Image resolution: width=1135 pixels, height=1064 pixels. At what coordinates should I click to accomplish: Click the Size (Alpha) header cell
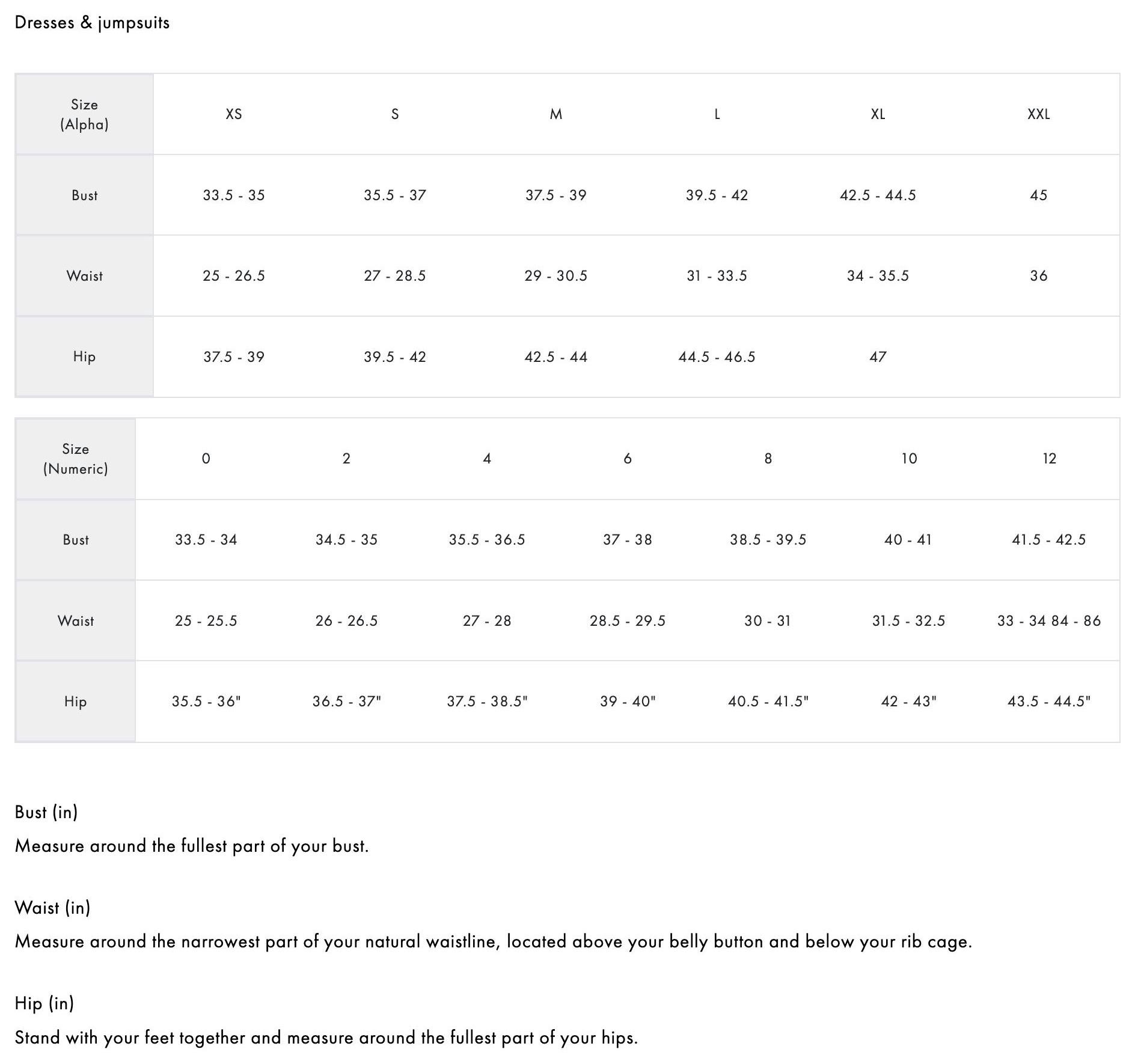[x=84, y=114]
